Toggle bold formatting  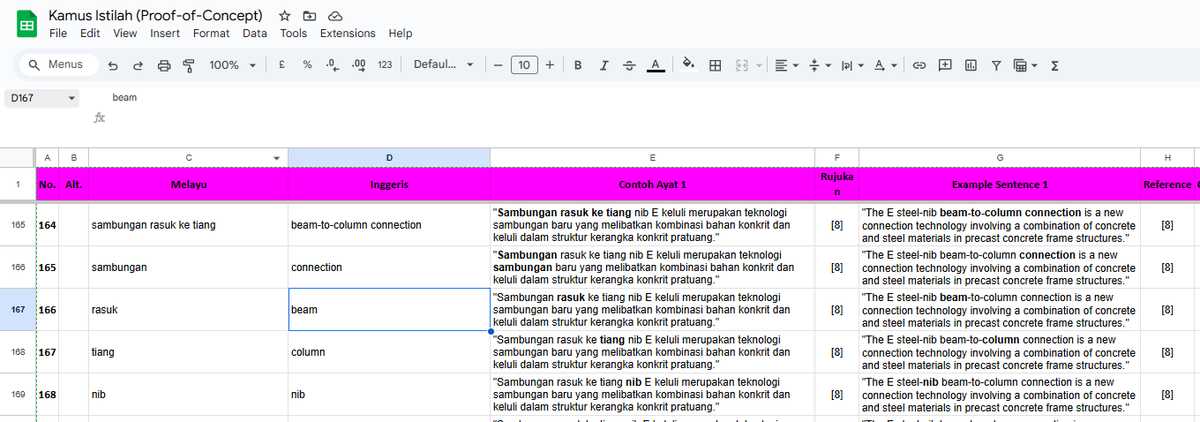point(579,65)
